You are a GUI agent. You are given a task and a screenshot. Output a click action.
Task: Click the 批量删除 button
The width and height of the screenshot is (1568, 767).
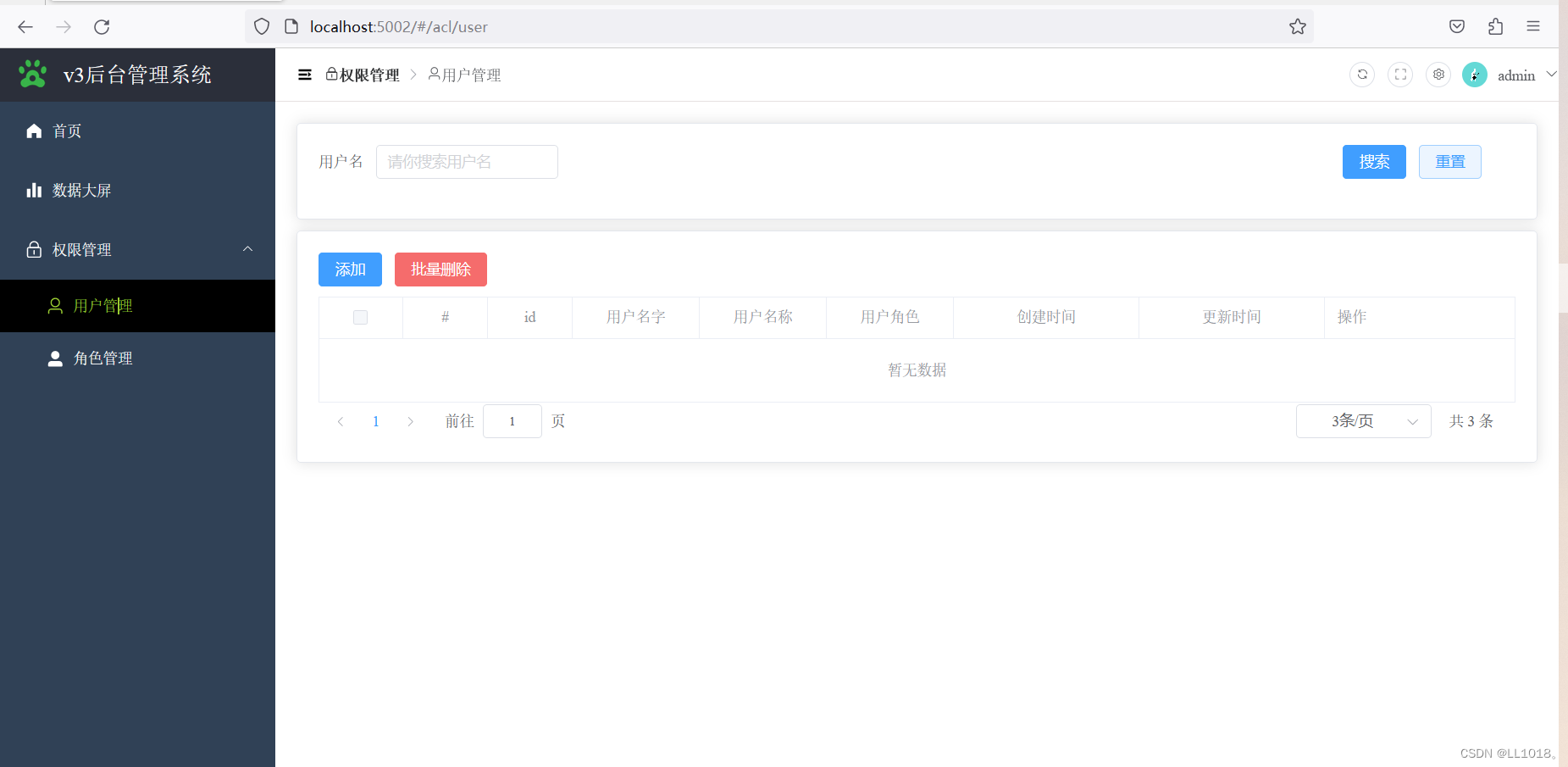(440, 270)
